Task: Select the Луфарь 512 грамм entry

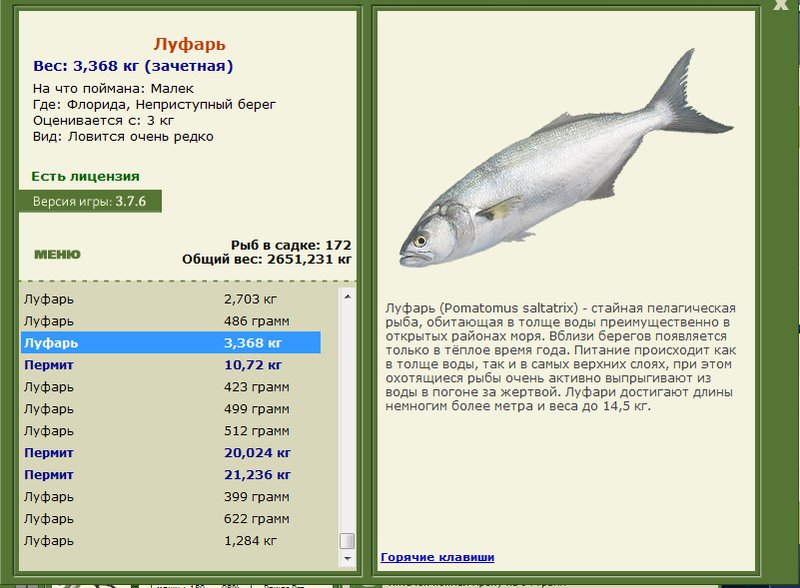Action: coord(171,431)
